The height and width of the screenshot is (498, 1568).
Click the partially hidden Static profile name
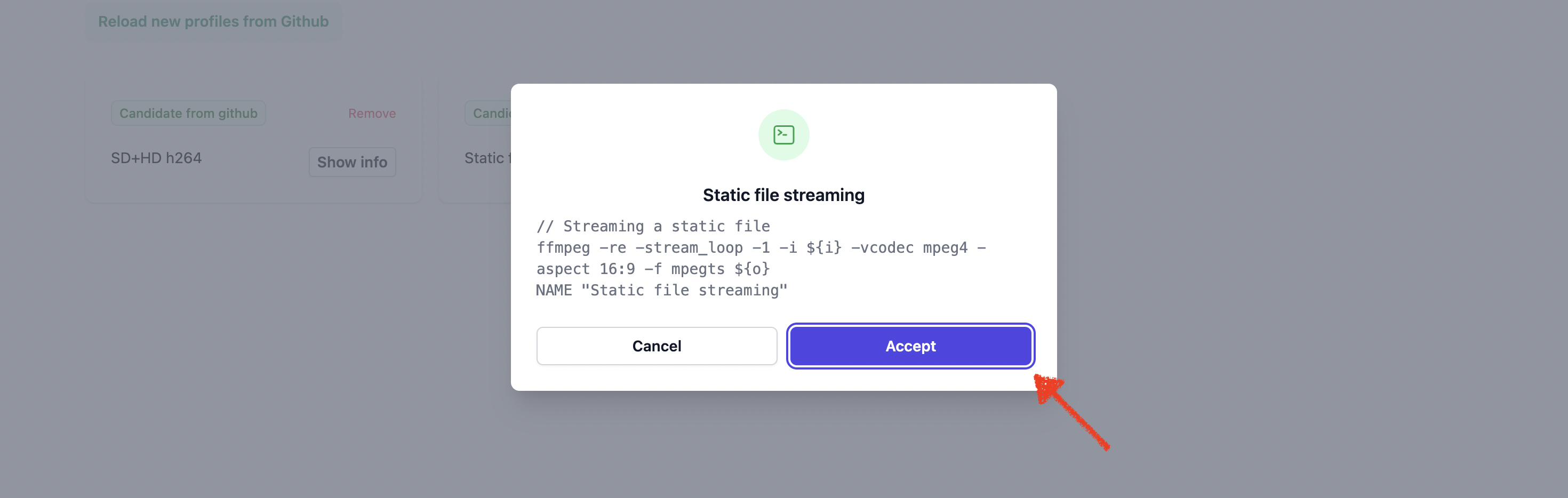(486, 158)
